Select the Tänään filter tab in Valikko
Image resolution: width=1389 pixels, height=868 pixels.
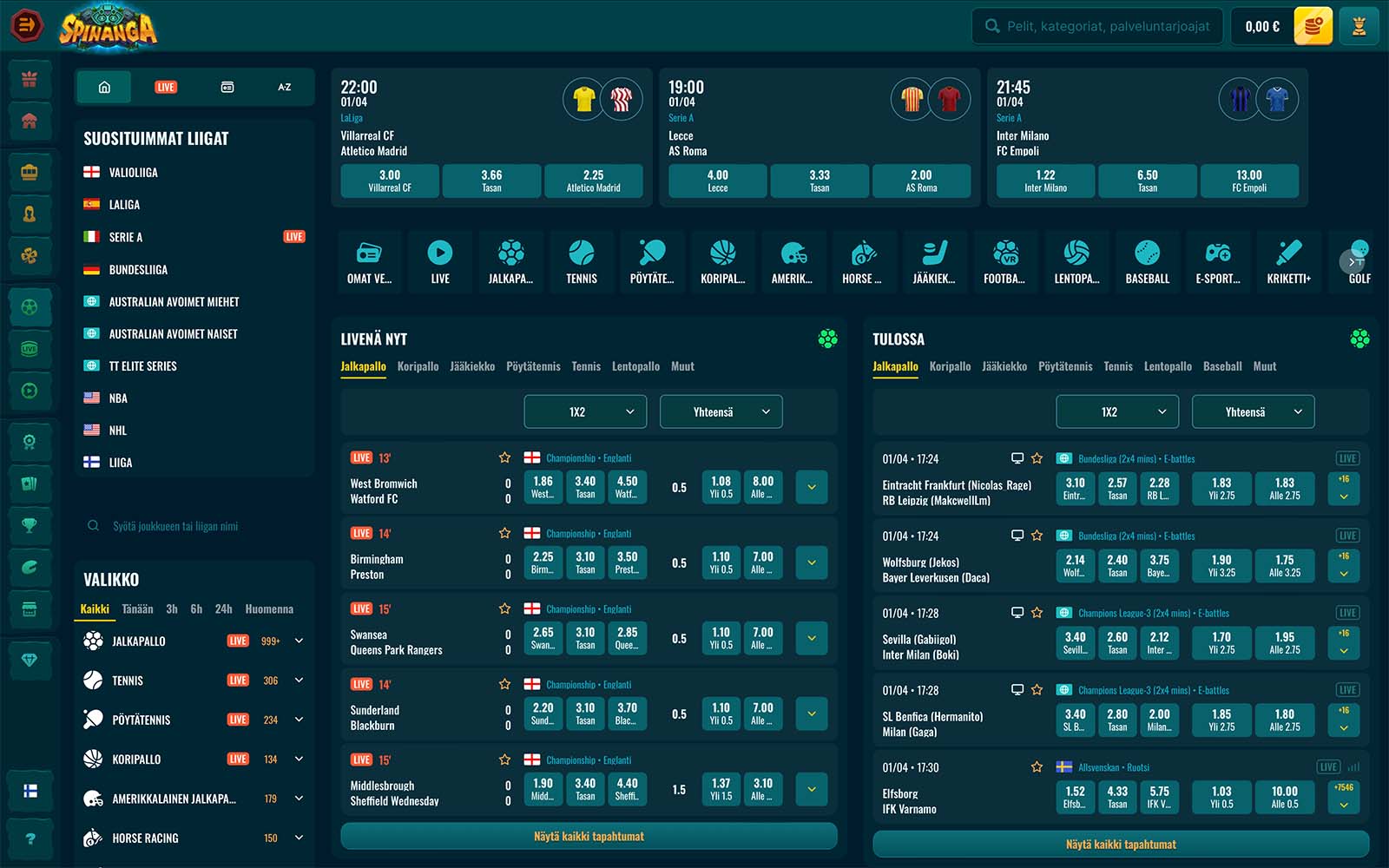[x=137, y=609]
